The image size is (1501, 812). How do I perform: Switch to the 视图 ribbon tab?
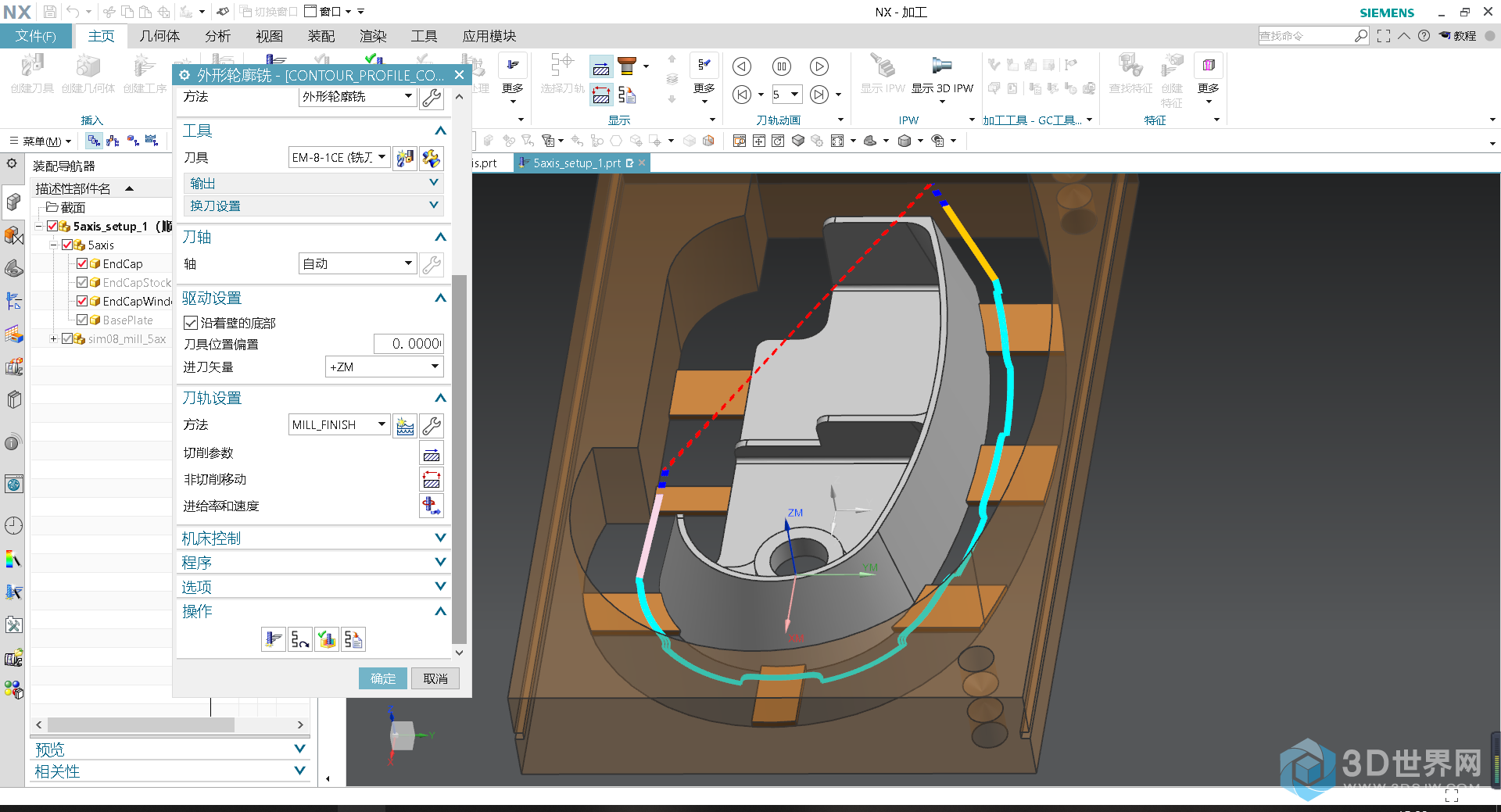[x=269, y=36]
